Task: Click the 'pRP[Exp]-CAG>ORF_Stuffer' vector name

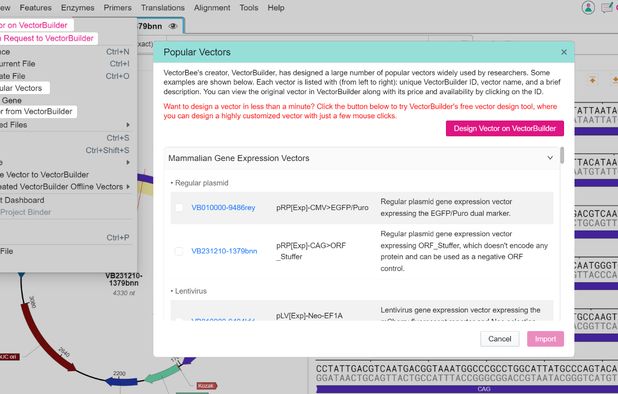Action: (311, 251)
